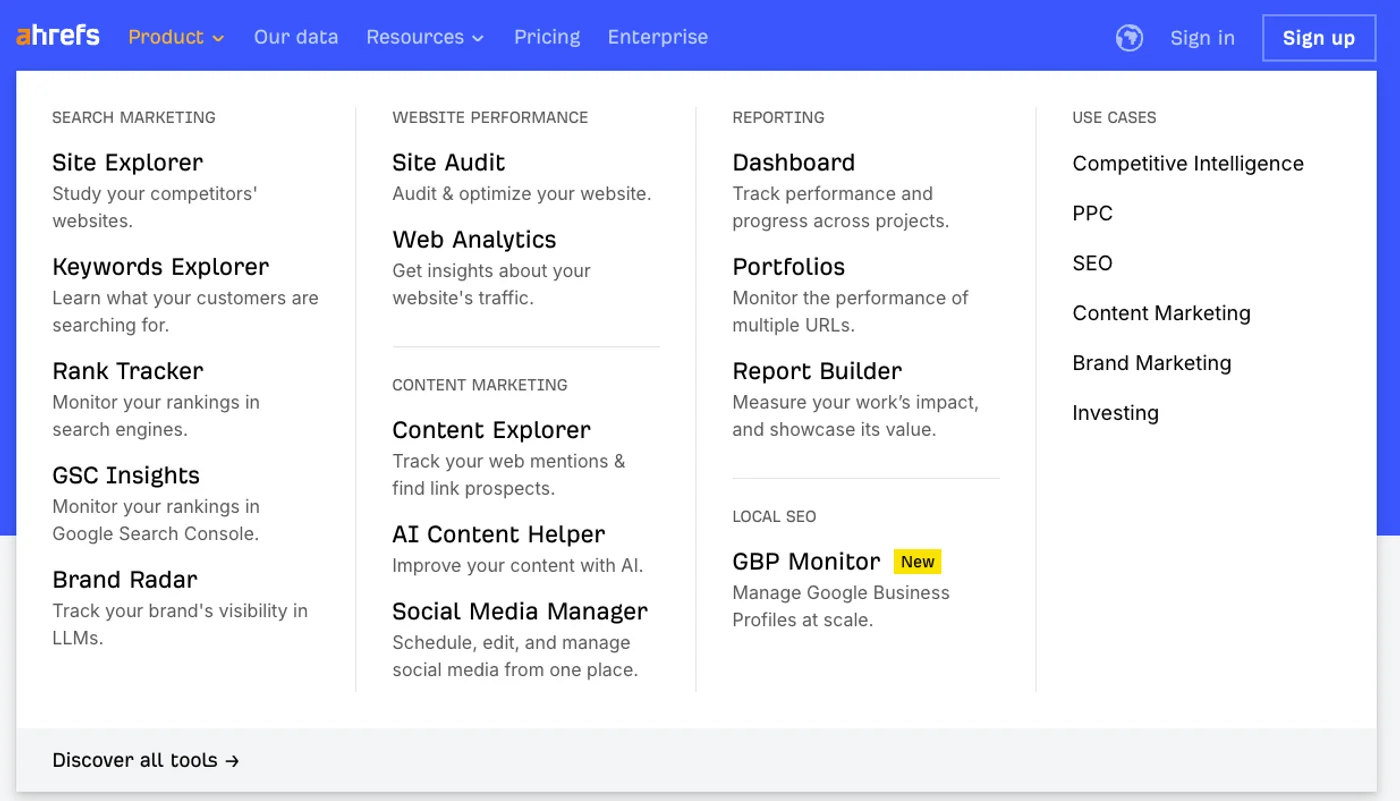Click Discover all tools link
This screenshot has height=801, width=1400.
[x=146, y=760]
